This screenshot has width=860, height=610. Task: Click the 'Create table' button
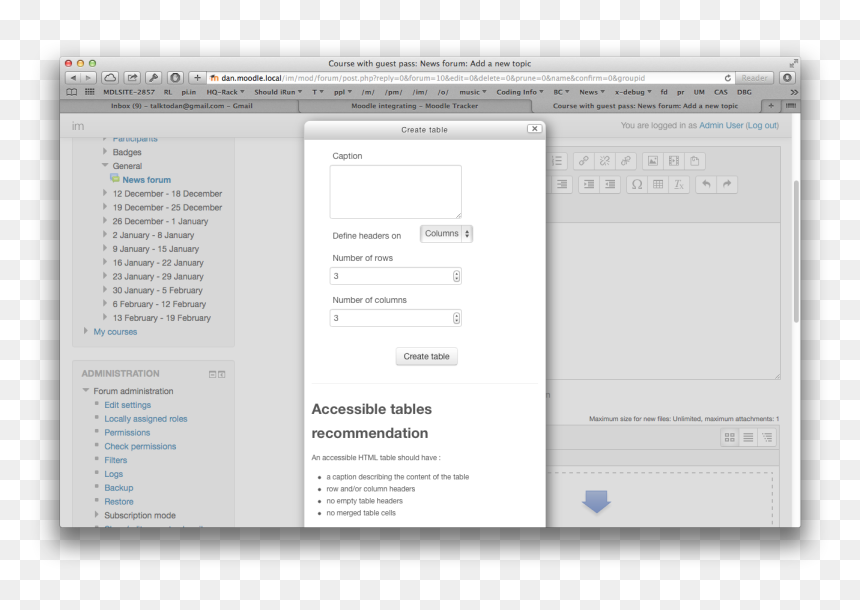(426, 357)
